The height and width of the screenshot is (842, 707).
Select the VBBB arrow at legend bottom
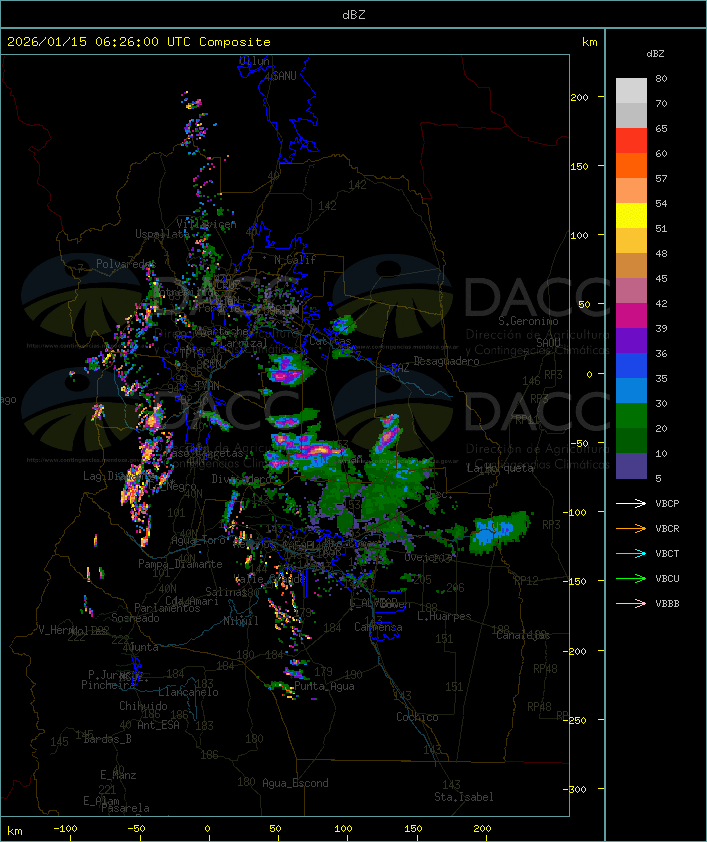coord(632,603)
